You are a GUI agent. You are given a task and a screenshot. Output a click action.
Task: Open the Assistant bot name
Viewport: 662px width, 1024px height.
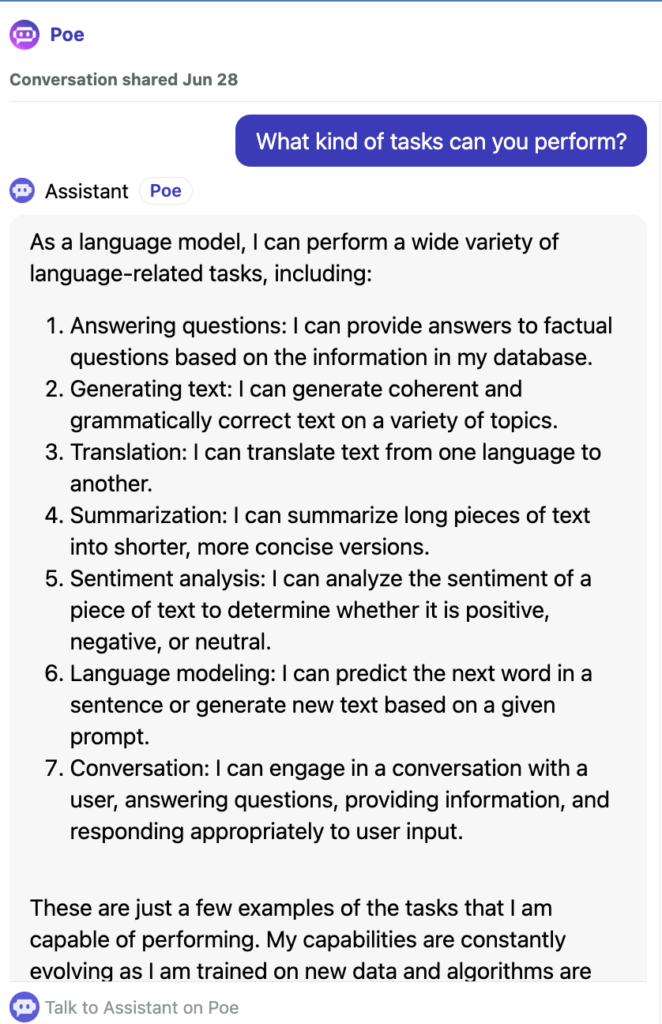point(86,191)
